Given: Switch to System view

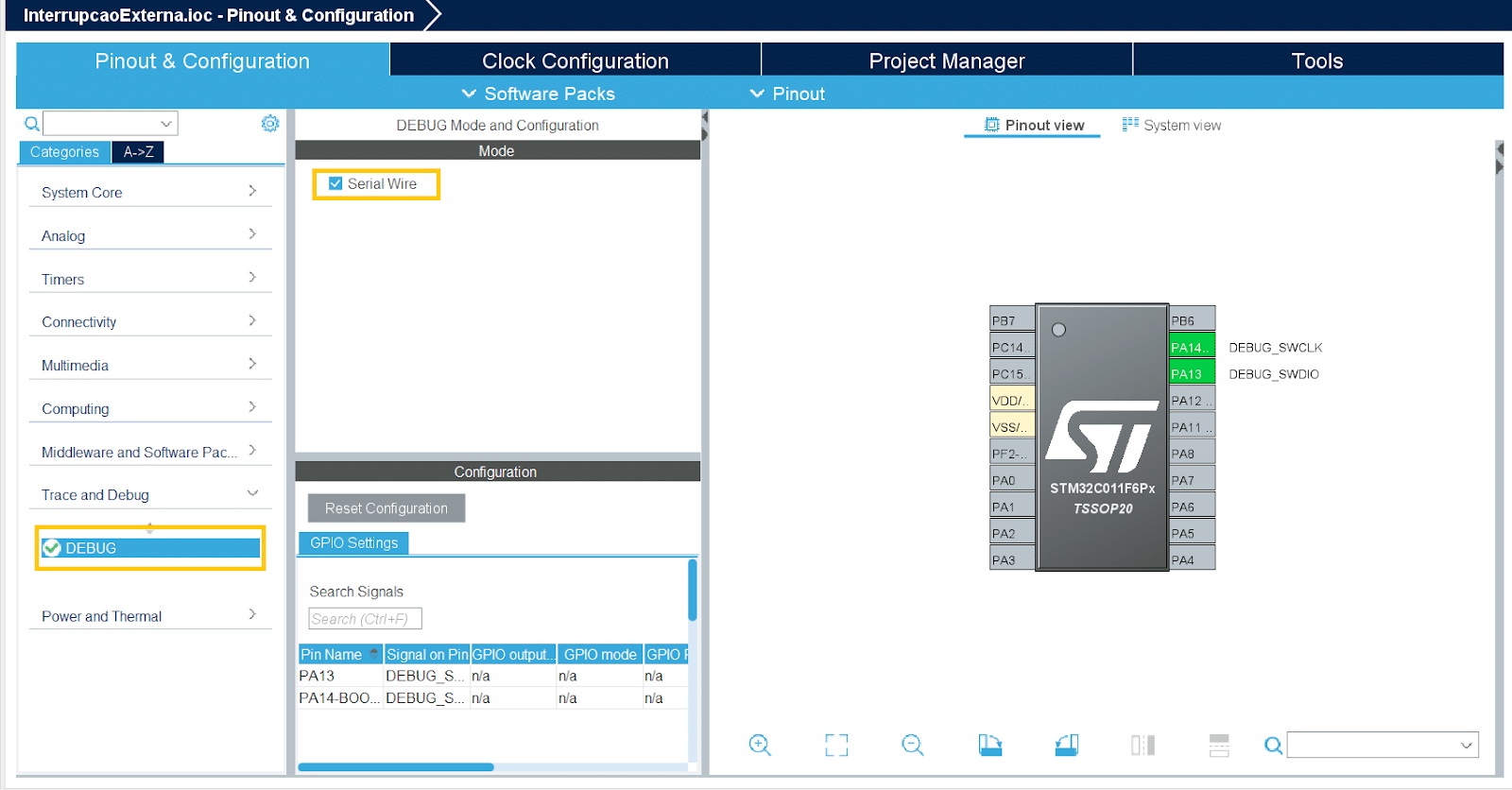Looking at the screenshot, I should click(x=1172, y=125).
